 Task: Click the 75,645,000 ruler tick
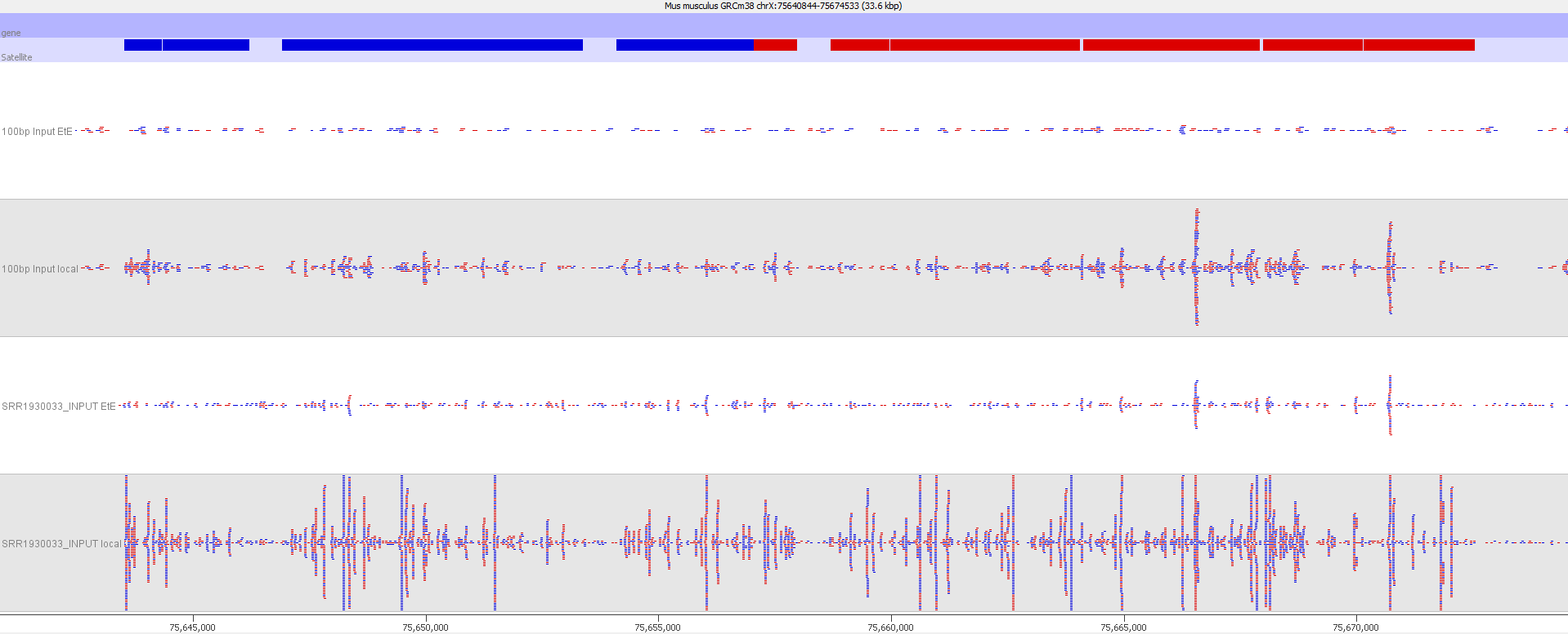point(193,618)
